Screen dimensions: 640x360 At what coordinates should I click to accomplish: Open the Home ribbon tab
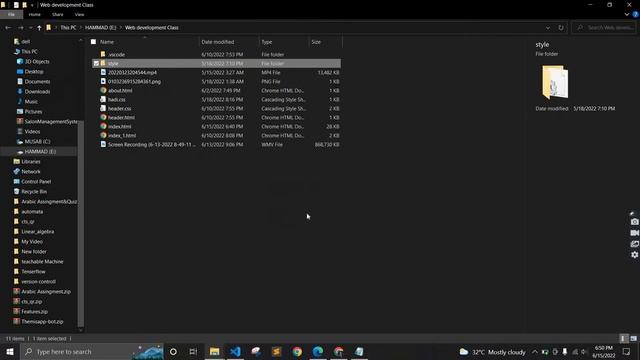pyautogui.click(x=35, y=14)
